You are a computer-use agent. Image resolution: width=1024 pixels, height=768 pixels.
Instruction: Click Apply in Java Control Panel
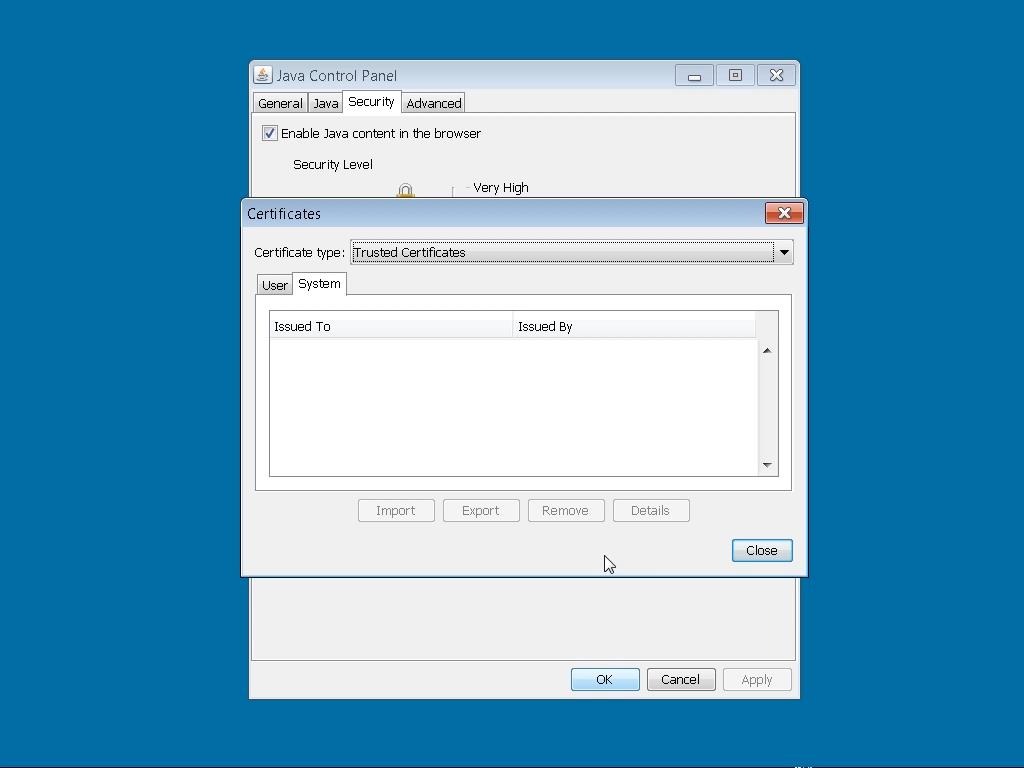point(757,679)
